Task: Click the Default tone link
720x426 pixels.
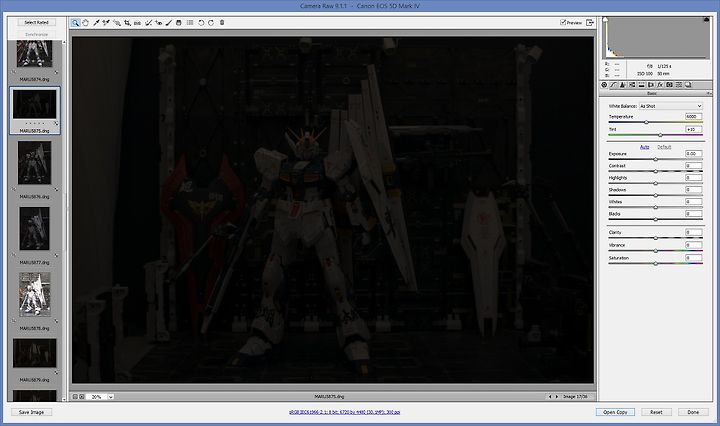Action: (x=664, y=147)
